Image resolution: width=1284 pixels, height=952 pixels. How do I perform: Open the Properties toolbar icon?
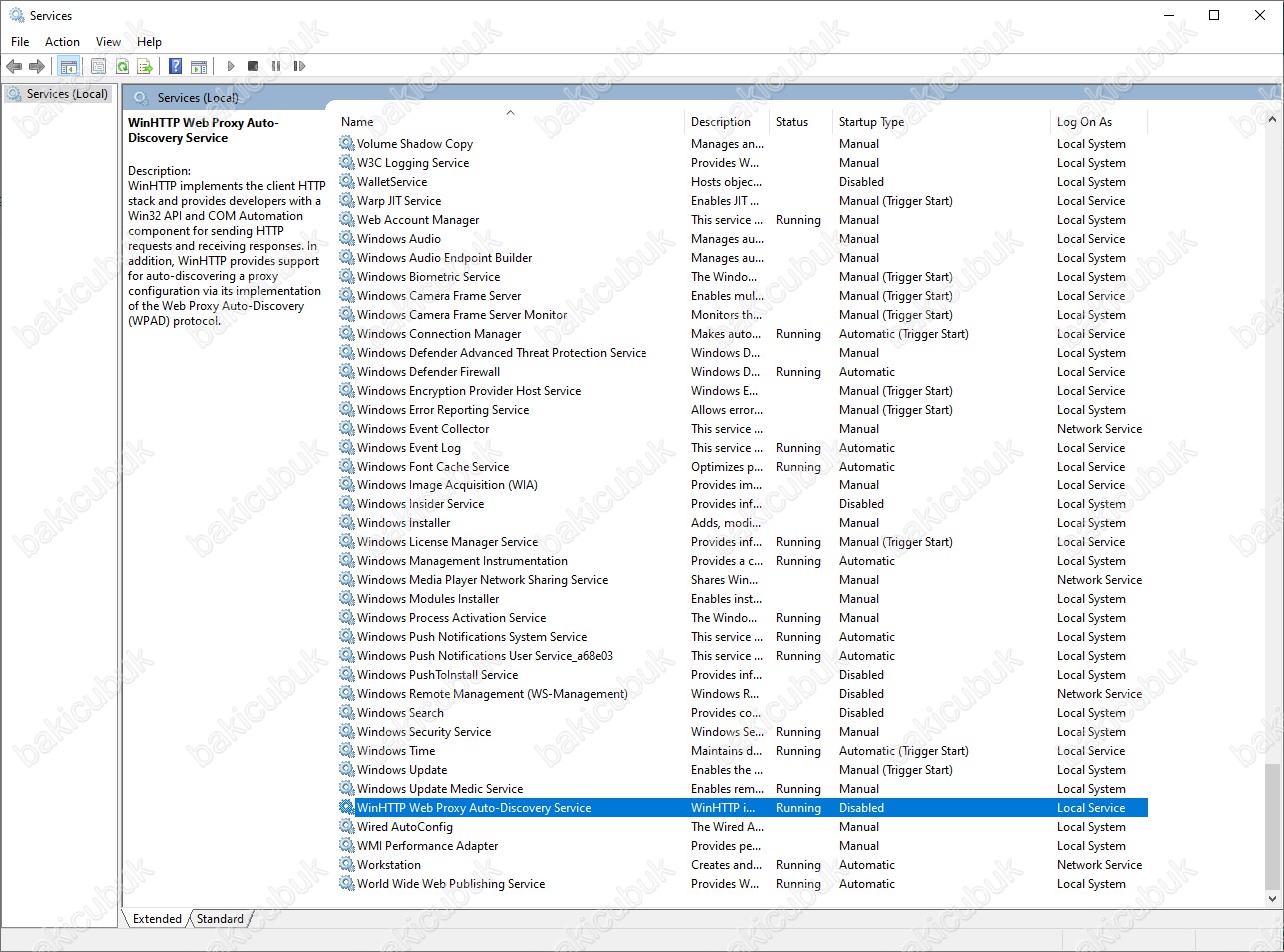[x=98, y=66]
